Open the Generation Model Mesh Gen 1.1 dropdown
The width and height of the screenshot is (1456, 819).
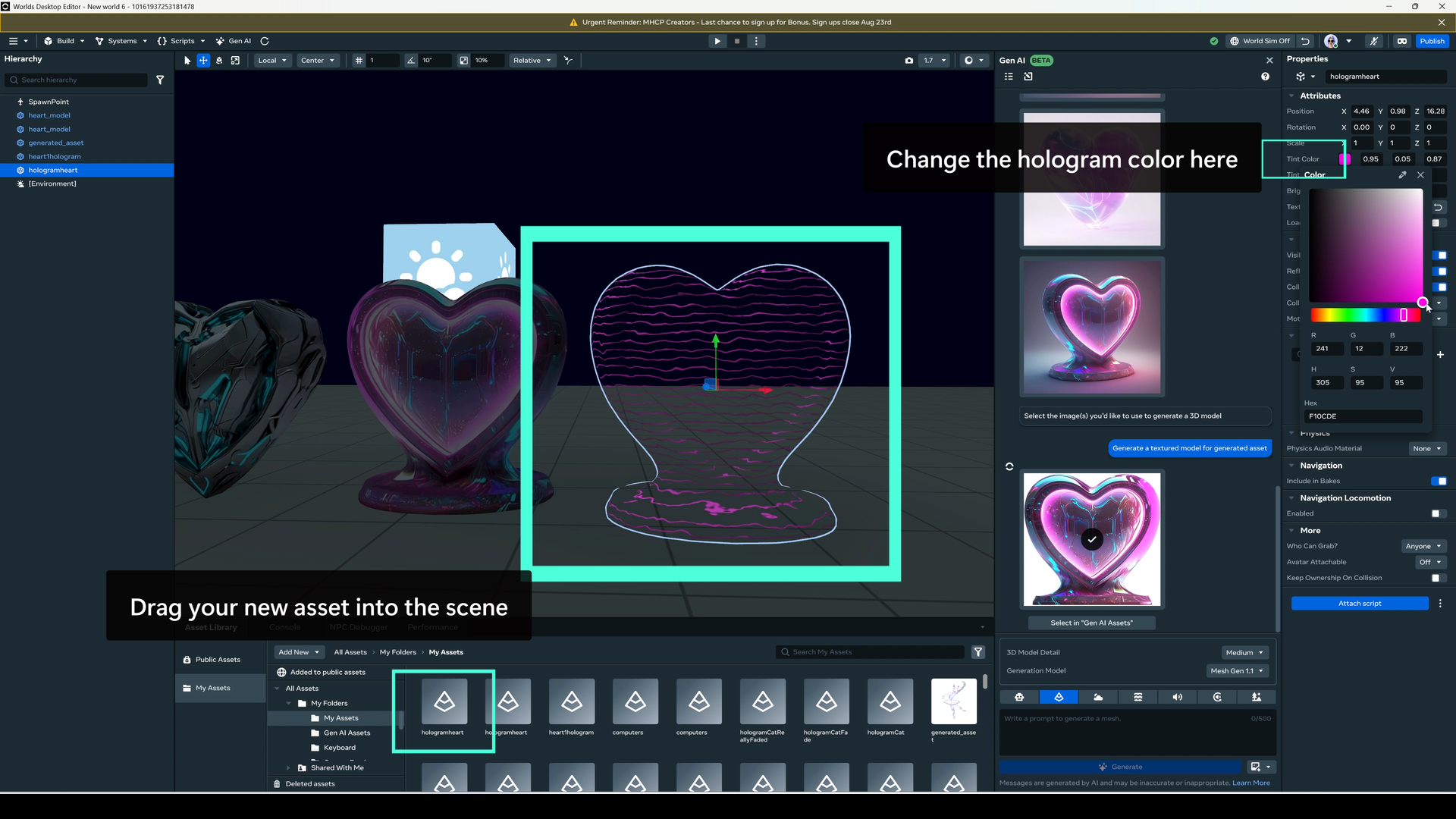pyautogui.click(x=1236, y=671)
